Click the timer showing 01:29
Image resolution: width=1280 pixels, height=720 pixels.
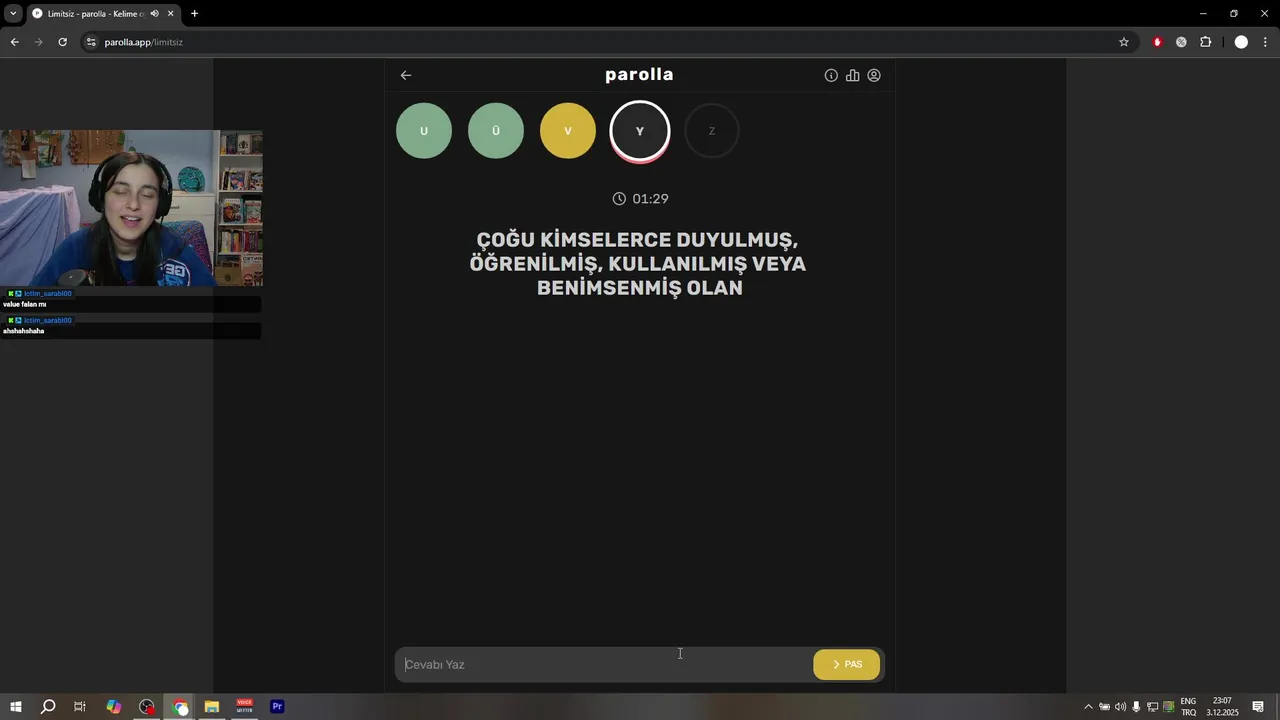pyautogui.click(x=640, y=199)
